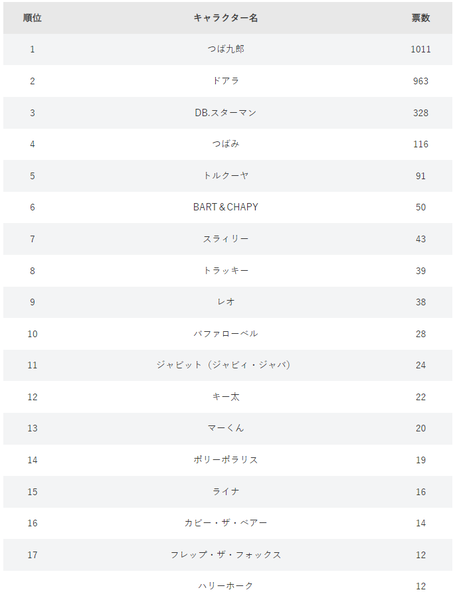Click the 票数 column header
This screenshot has height=600, width=457.
(421, 18)
